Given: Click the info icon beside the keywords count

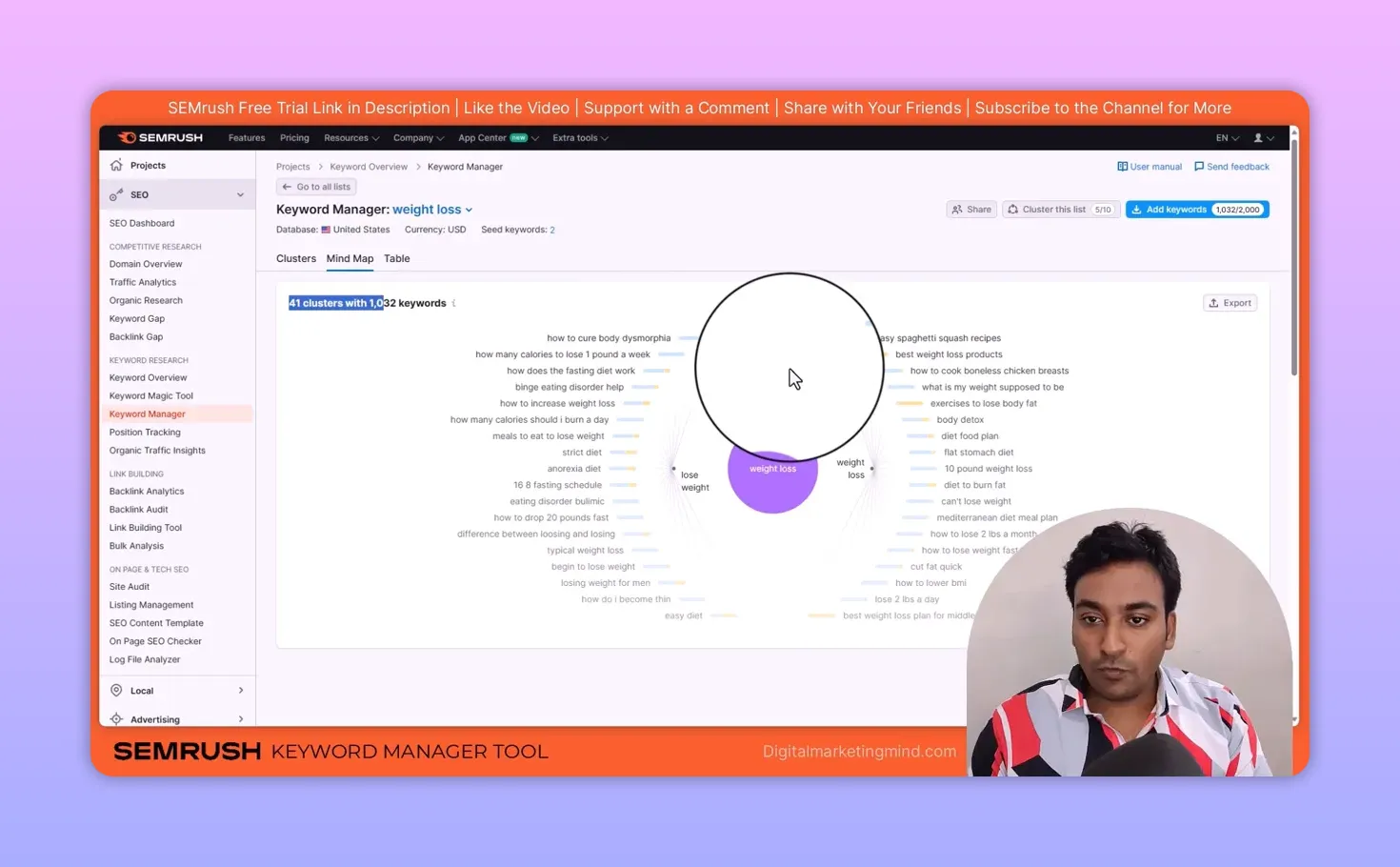Looking at the screenshot, I should [x=453, y=303].
